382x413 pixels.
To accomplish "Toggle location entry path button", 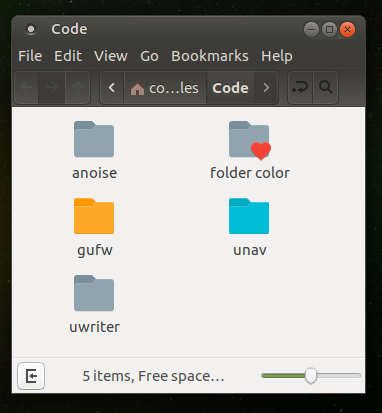I will coord(300,88).
